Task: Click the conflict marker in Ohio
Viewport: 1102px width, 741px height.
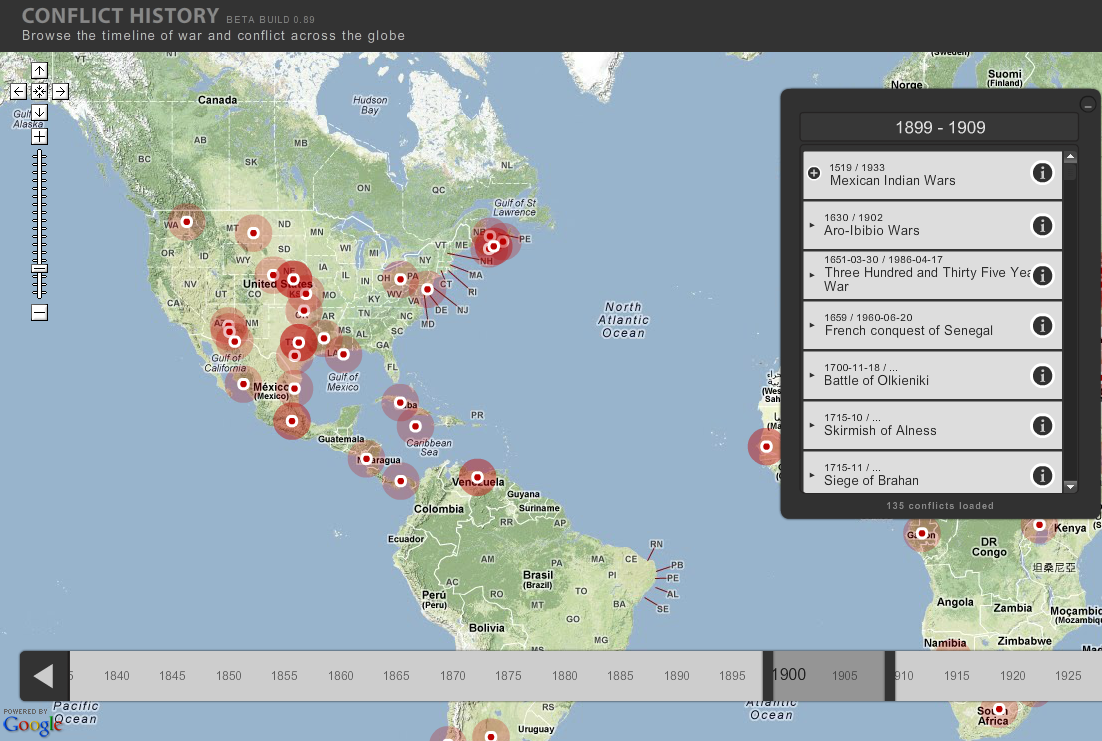Action: (400, 279)
